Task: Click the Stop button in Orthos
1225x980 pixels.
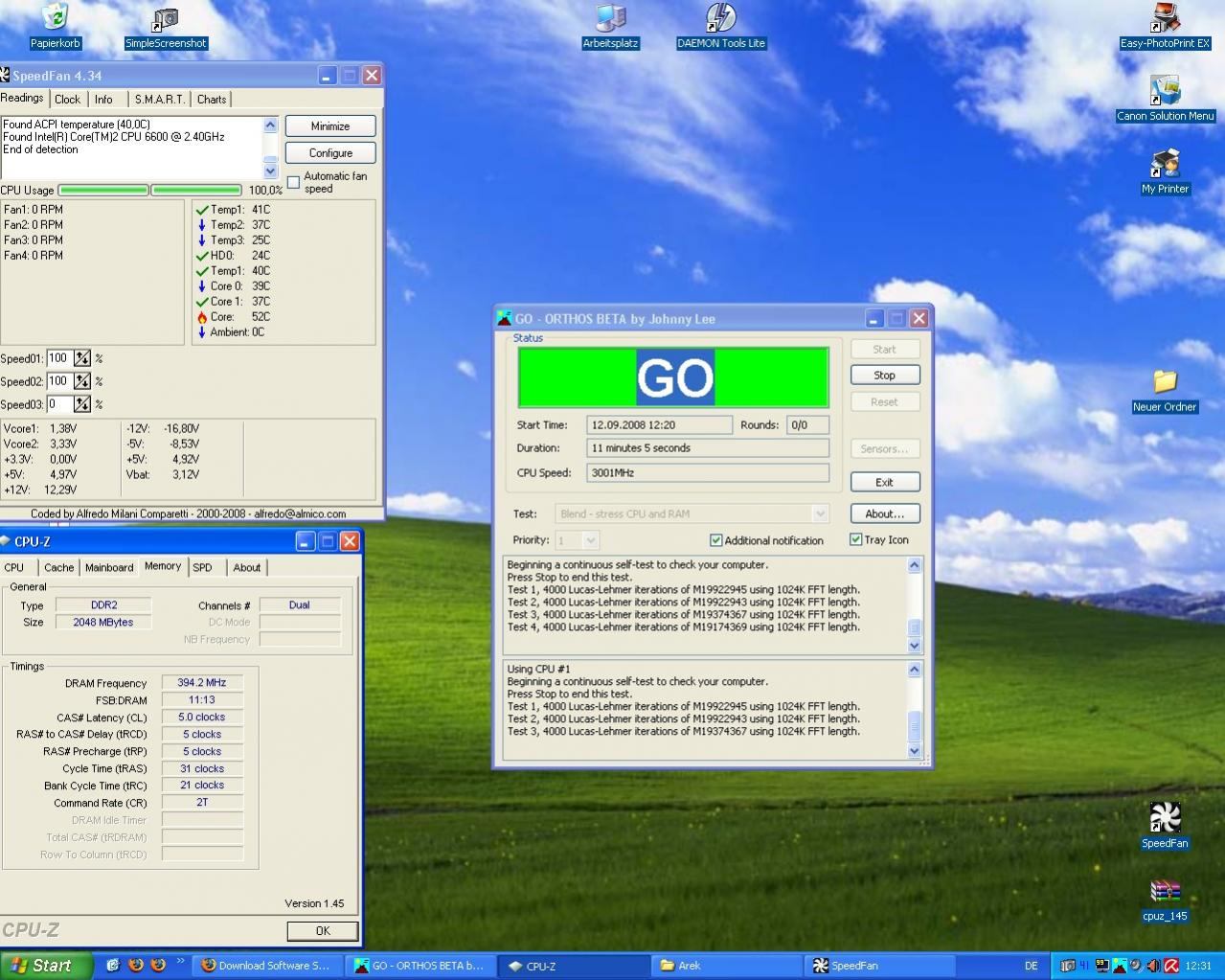Action: pos(884,376)
